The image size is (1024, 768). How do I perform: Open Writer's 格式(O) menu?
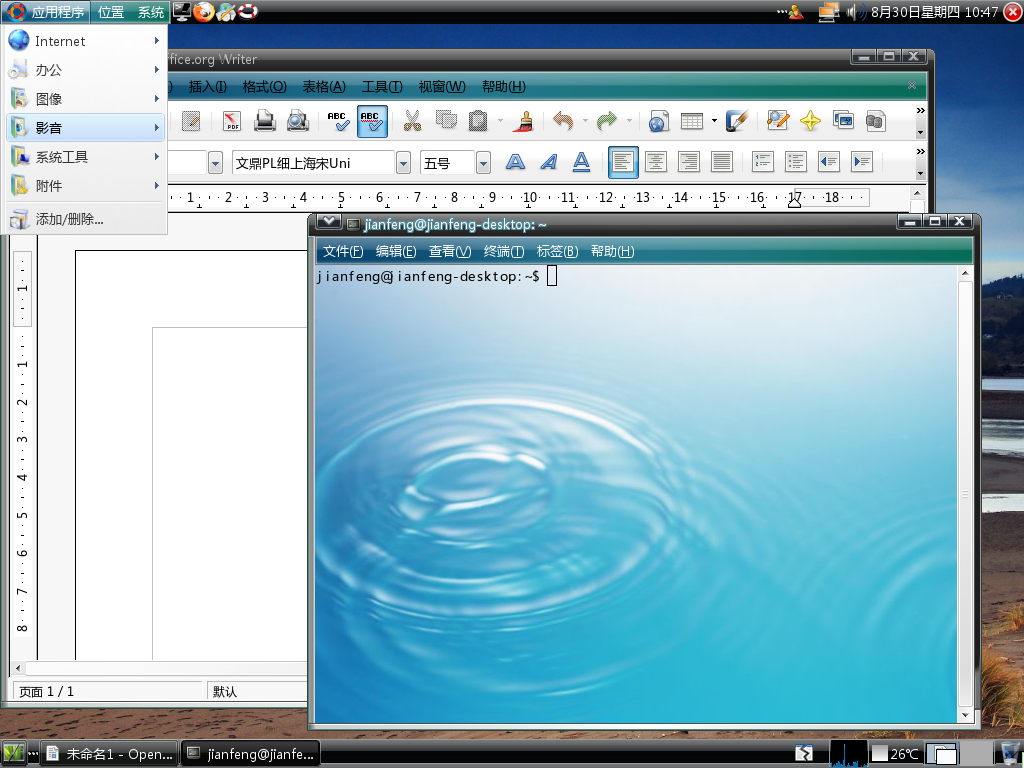(x=264, y=86)
